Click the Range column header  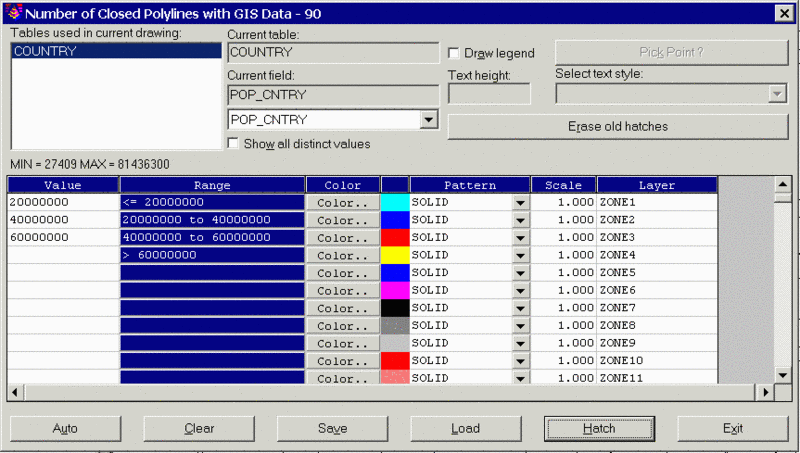click(212, 185)
